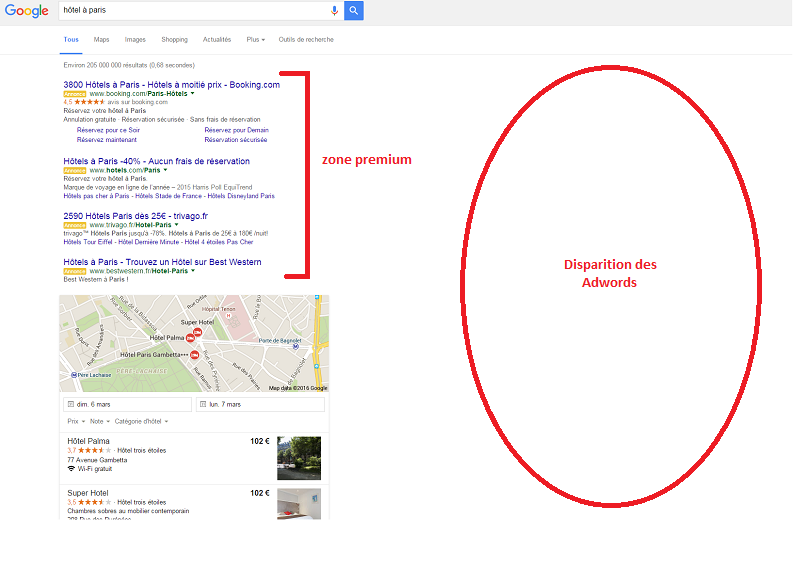This screenshot has width=794, height=564.
Task: Expand the booking.com URL dropdown arrow
Action: (192, 94)
